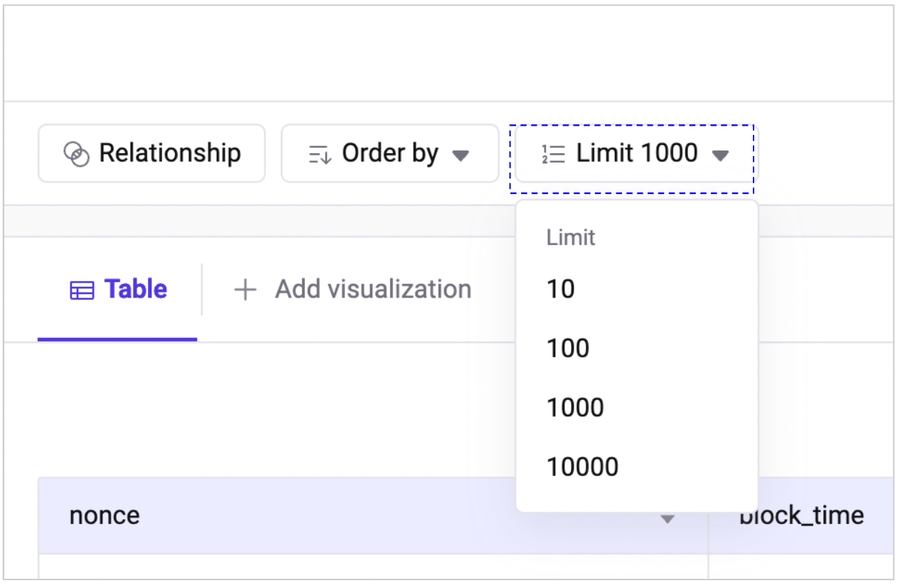900x588 pixels.
Task: Click the numbered-list icon beside Limit 1000
Action: [553, 154]
